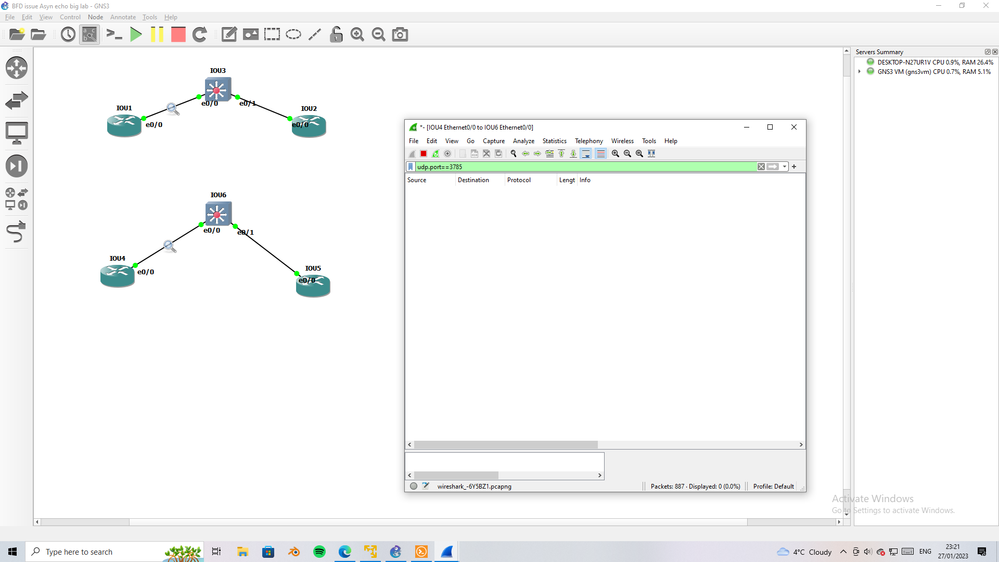
Task: Open Wireshark Statistics menu
Action: [x=554, y=141]
